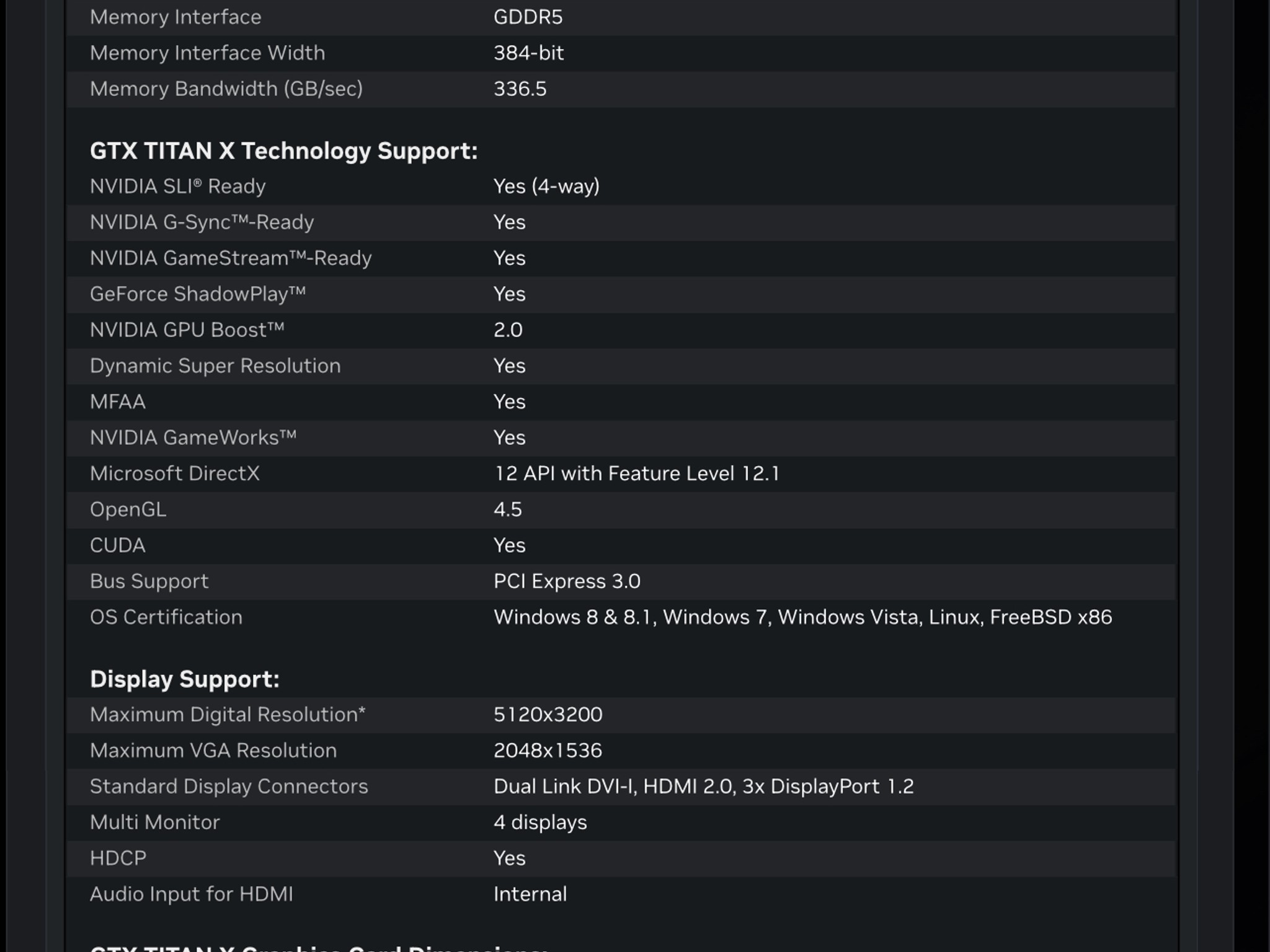Image resolution: width=1270 pixels, height=952 pixels.
Task: Click the Dynamic Super Resolution label
Action: pyautogui.click(x=215, y=366)
